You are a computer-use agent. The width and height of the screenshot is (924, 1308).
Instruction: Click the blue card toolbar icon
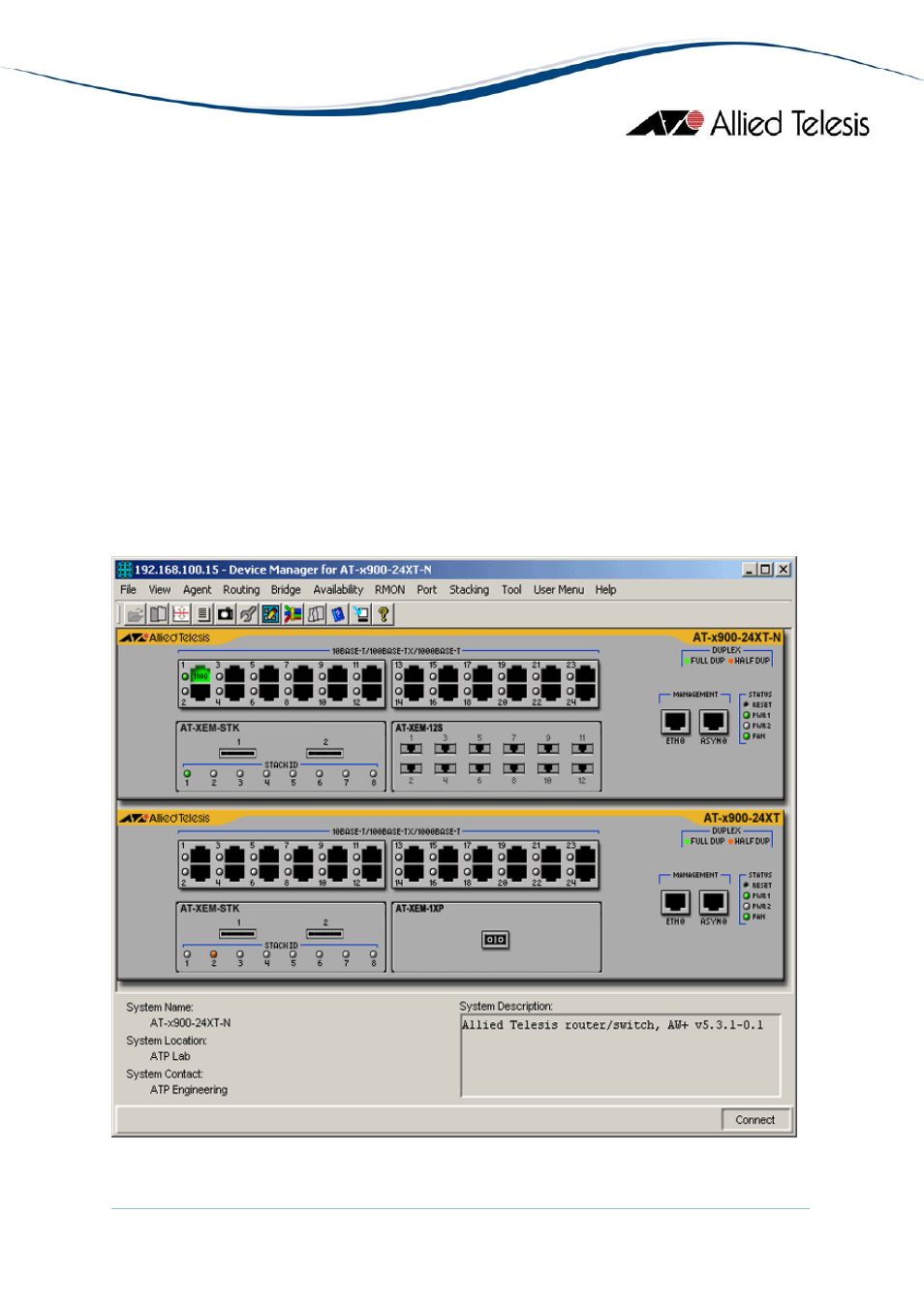pos(338,614)
